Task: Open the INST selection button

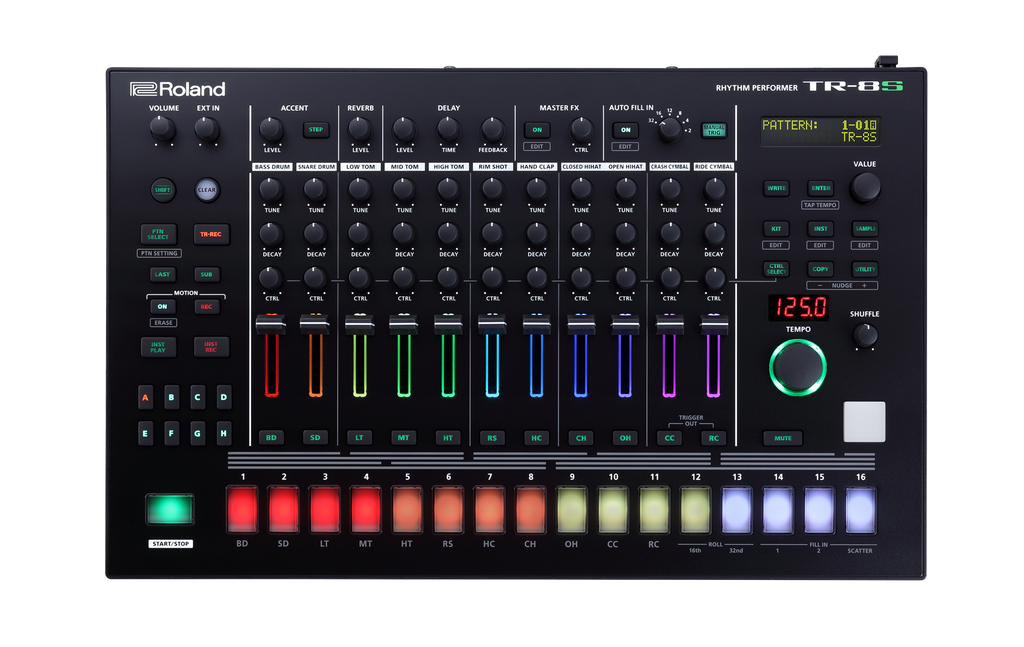Action: [x=820, y=229]
